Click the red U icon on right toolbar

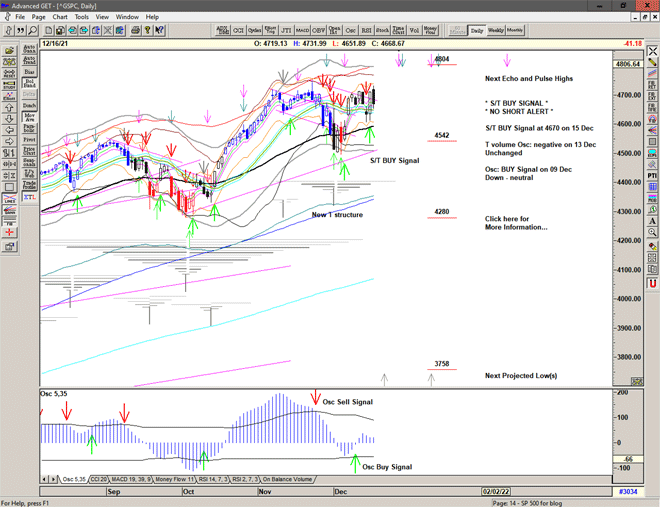click(652, 283)
